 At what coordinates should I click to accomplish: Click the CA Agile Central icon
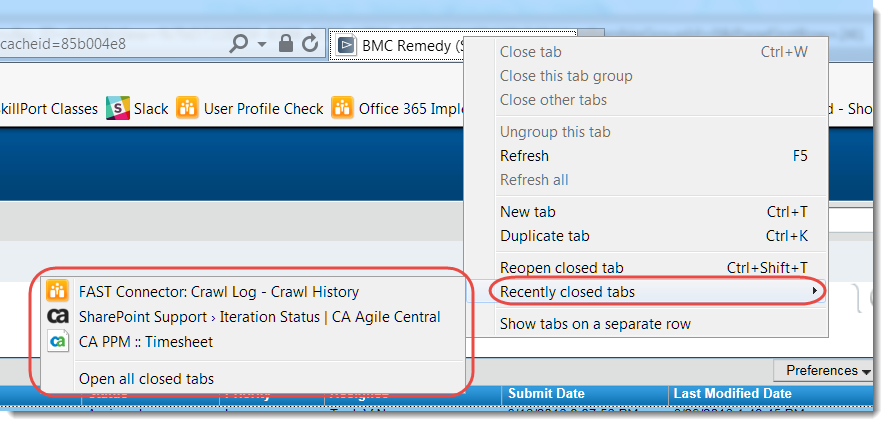pyautogui.click(x=58, y=317)
